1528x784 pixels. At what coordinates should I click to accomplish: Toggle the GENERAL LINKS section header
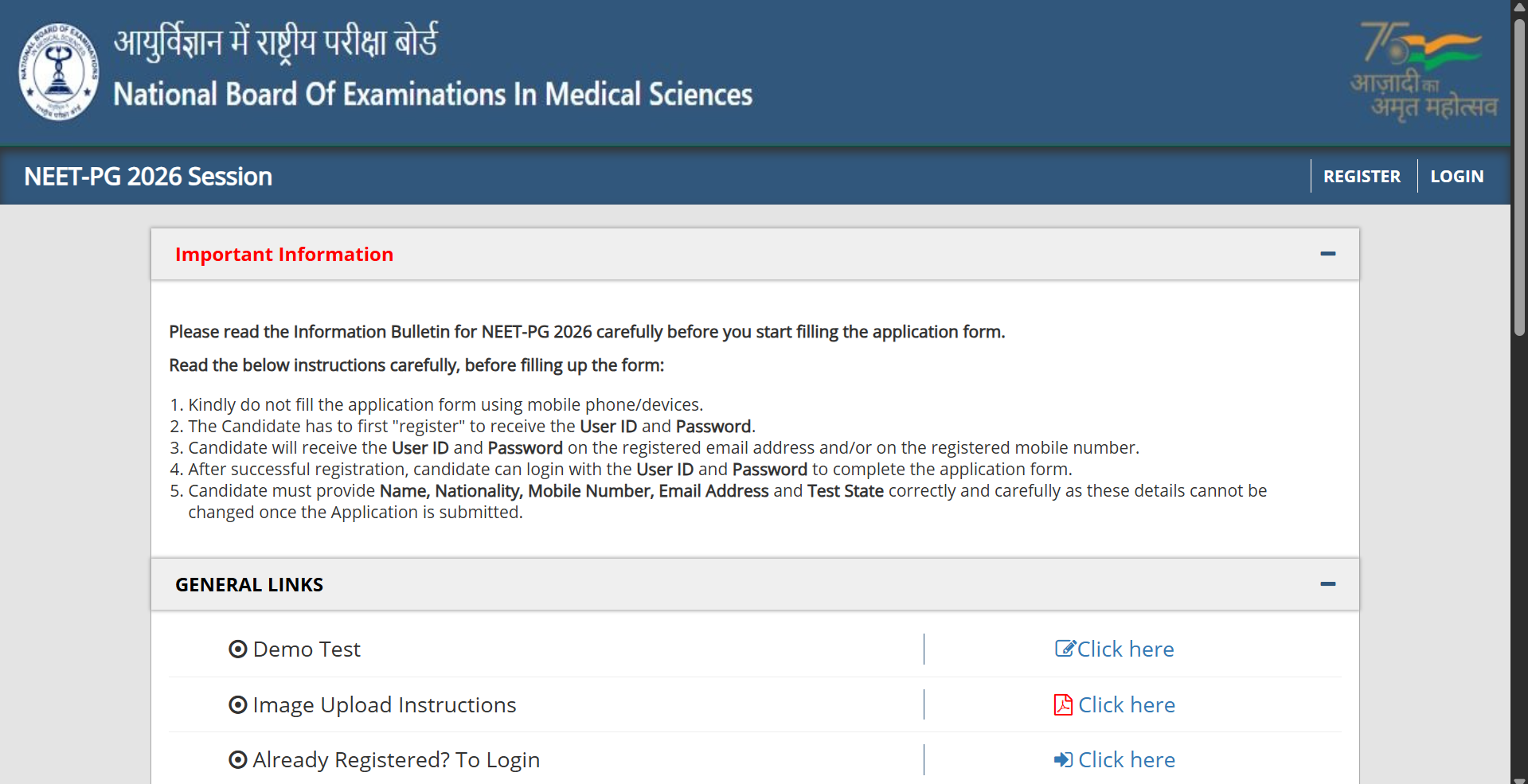[x=755, y=584]
